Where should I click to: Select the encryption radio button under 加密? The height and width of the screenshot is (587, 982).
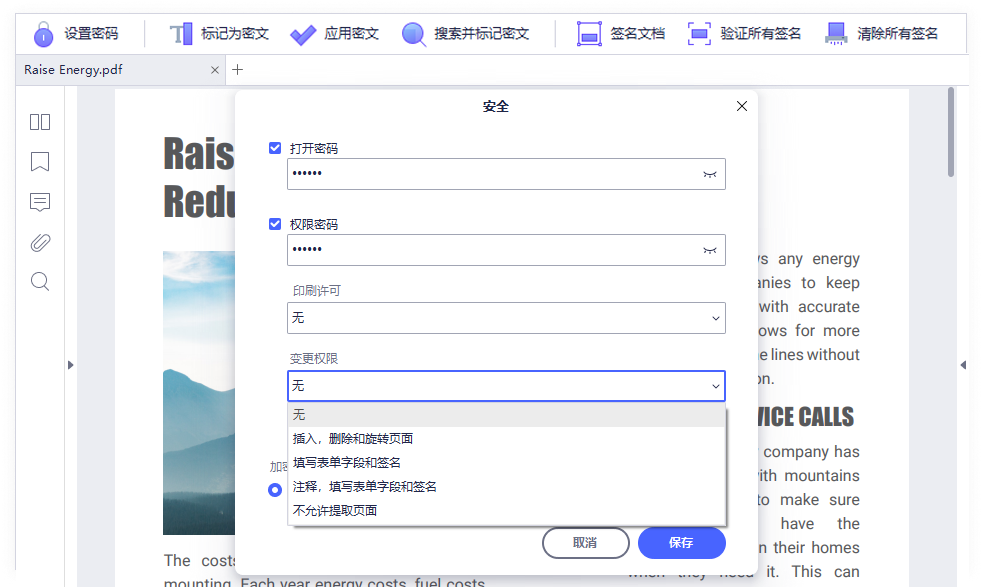click(x=274, y=489)
